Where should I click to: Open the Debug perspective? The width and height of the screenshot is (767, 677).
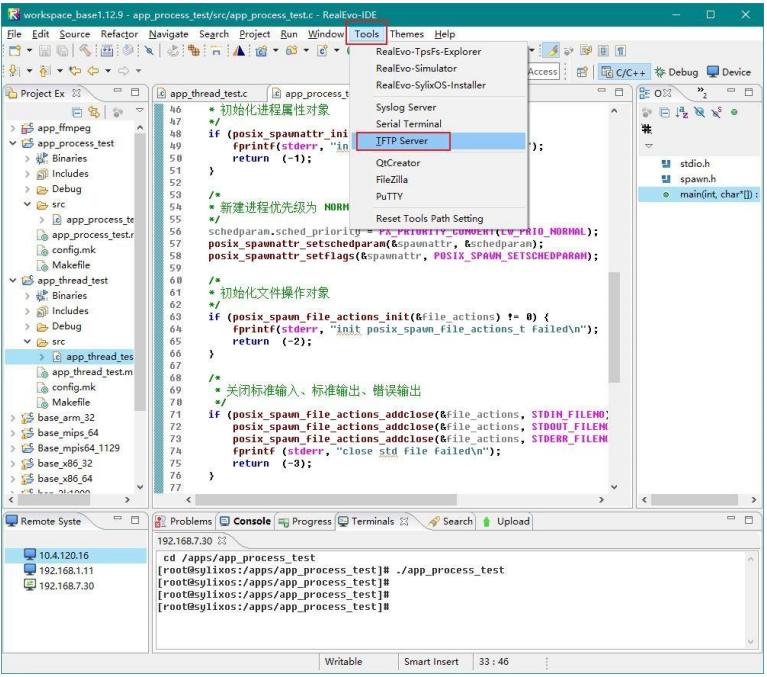(677, 72)
